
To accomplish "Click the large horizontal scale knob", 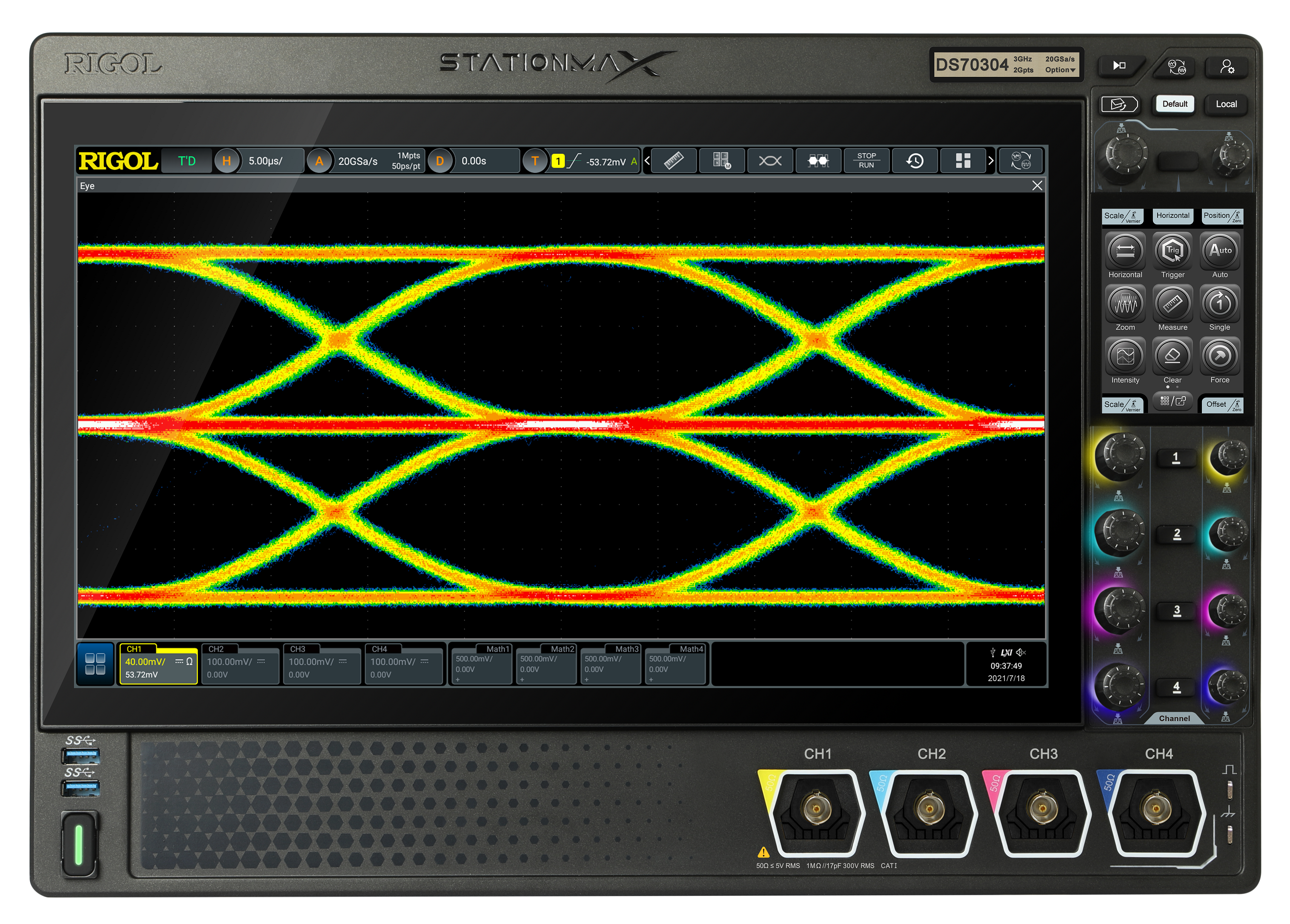I will click(x=1125, y=153).
